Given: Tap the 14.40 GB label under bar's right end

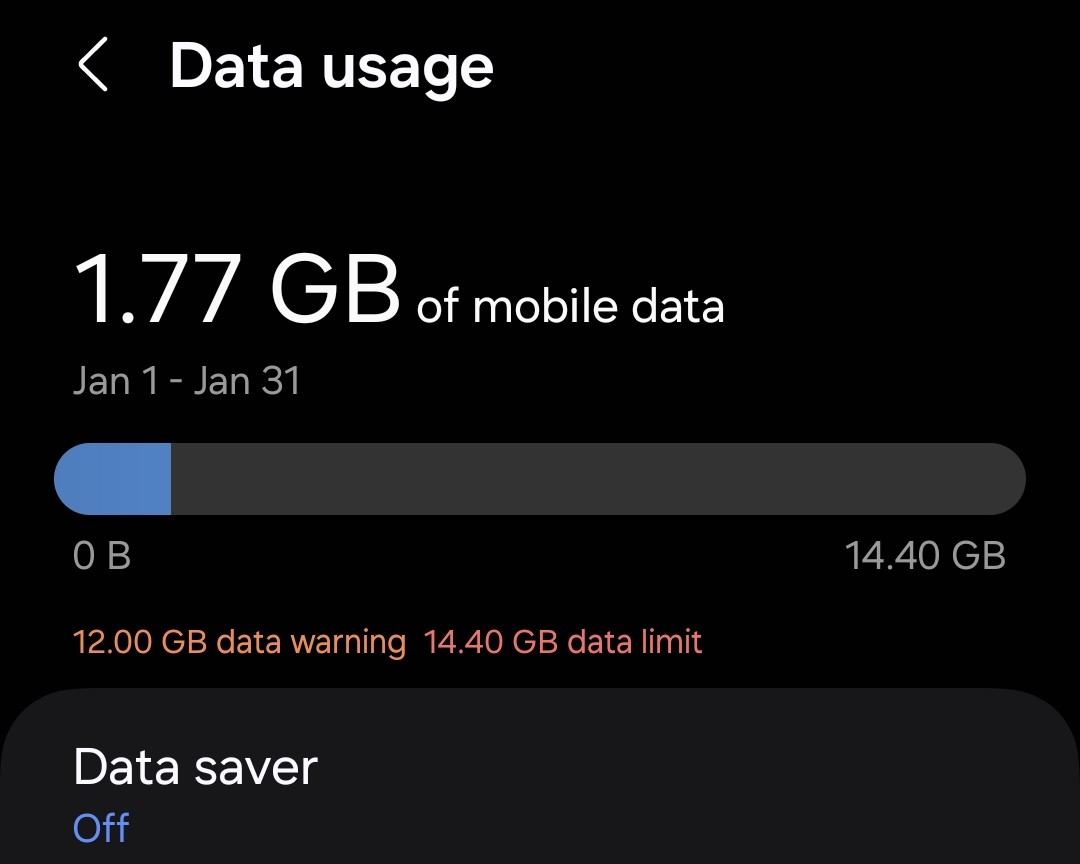Looking at the screenshot, I should 925,555.
